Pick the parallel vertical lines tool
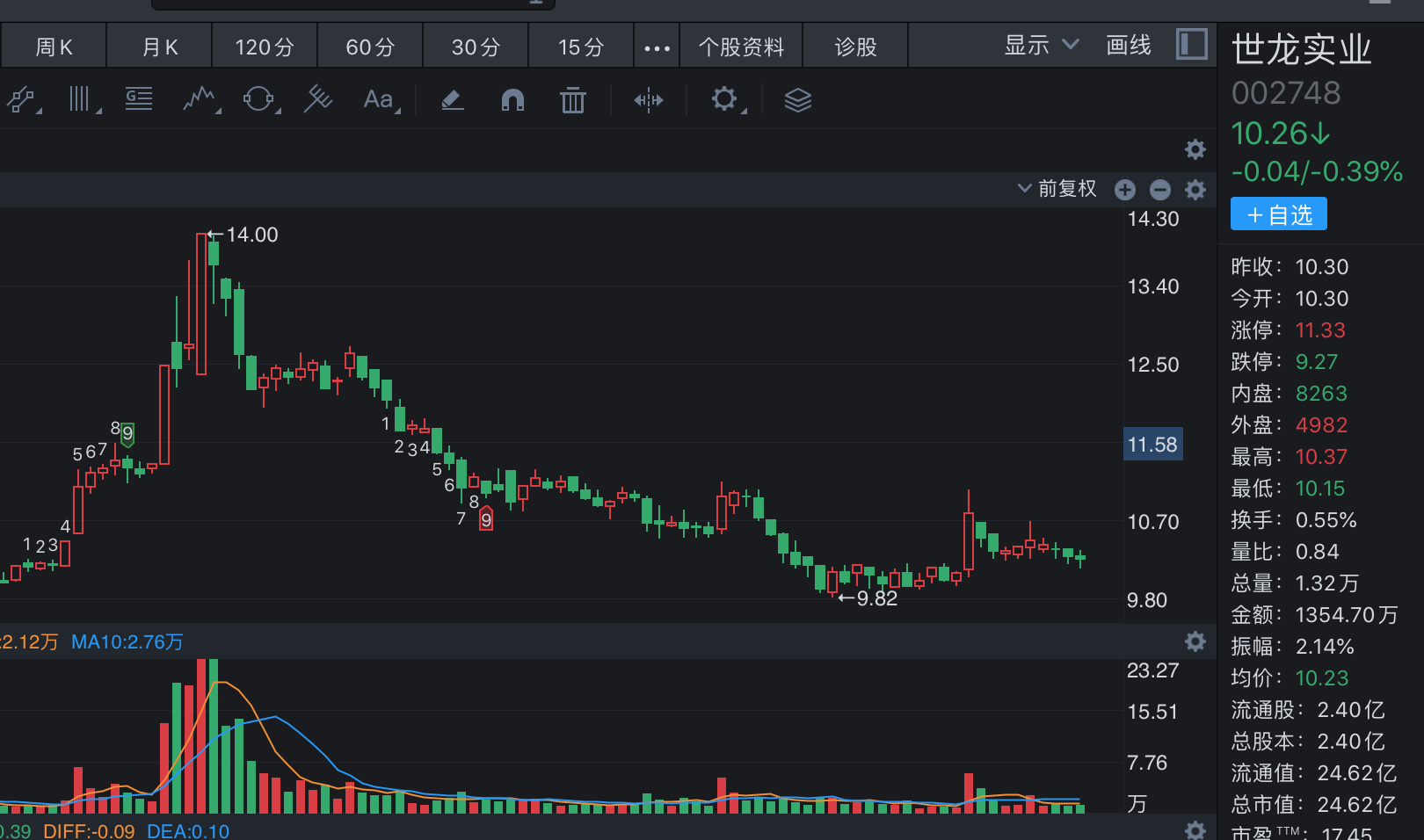This screenshot has width=1424, height=840. [x=81, y=100]
